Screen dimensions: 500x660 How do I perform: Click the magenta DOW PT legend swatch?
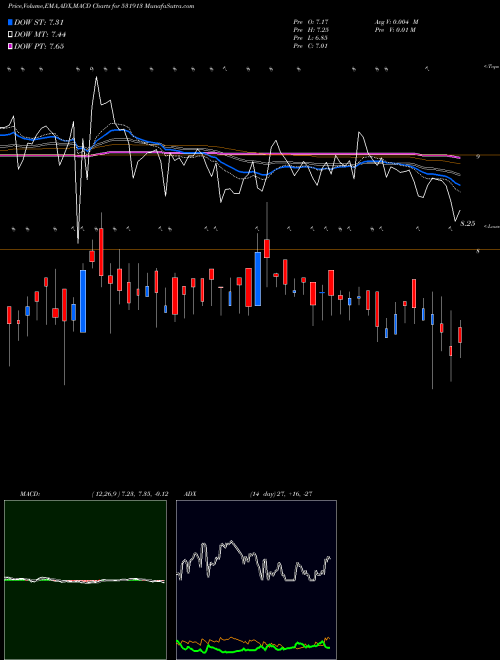coord(10,46)
